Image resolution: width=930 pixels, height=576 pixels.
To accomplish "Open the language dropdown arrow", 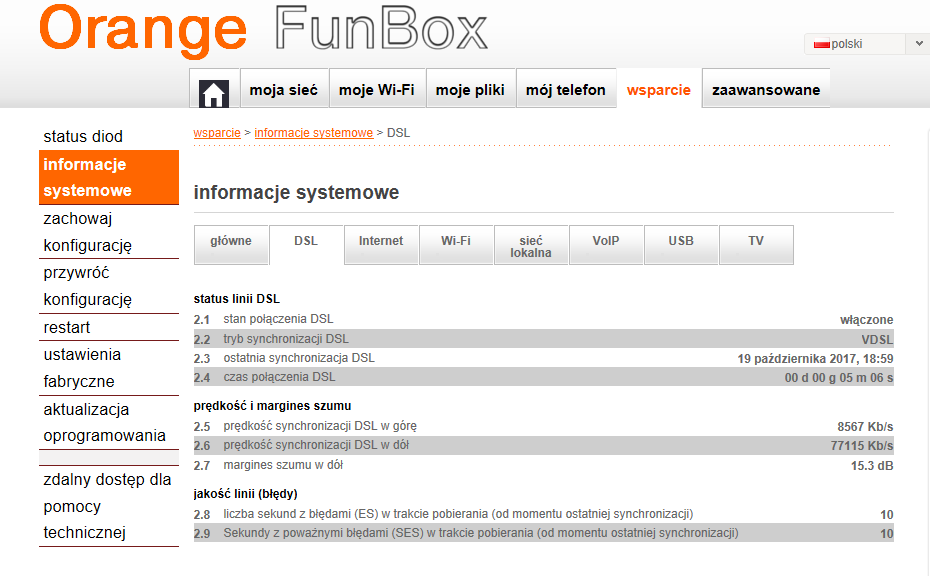I will point(919,43).
